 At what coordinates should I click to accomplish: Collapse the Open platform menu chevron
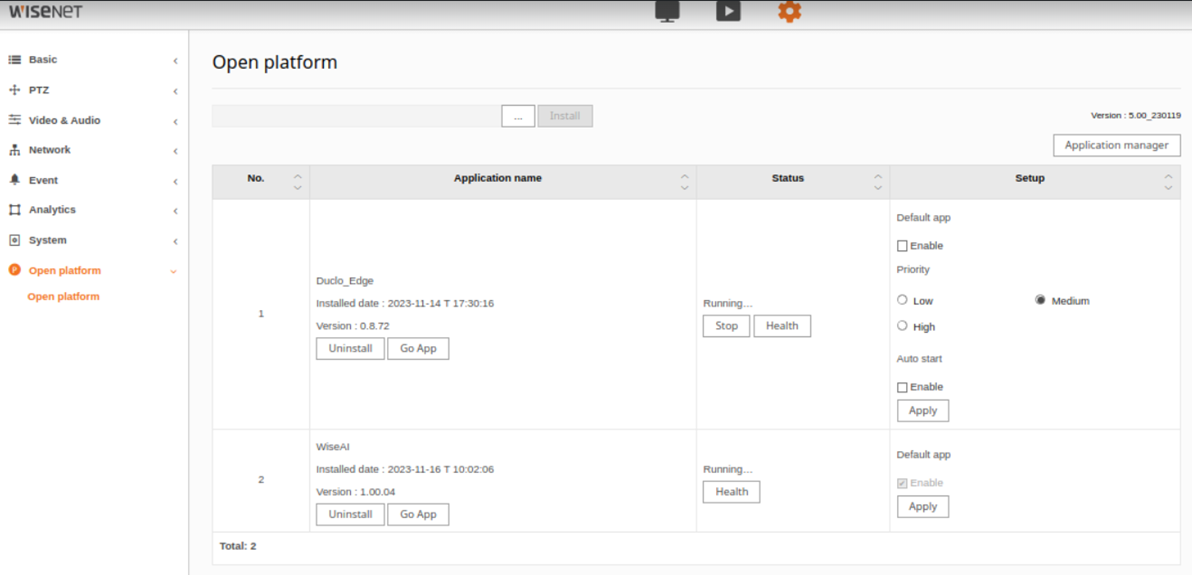(x=174, y=271)
